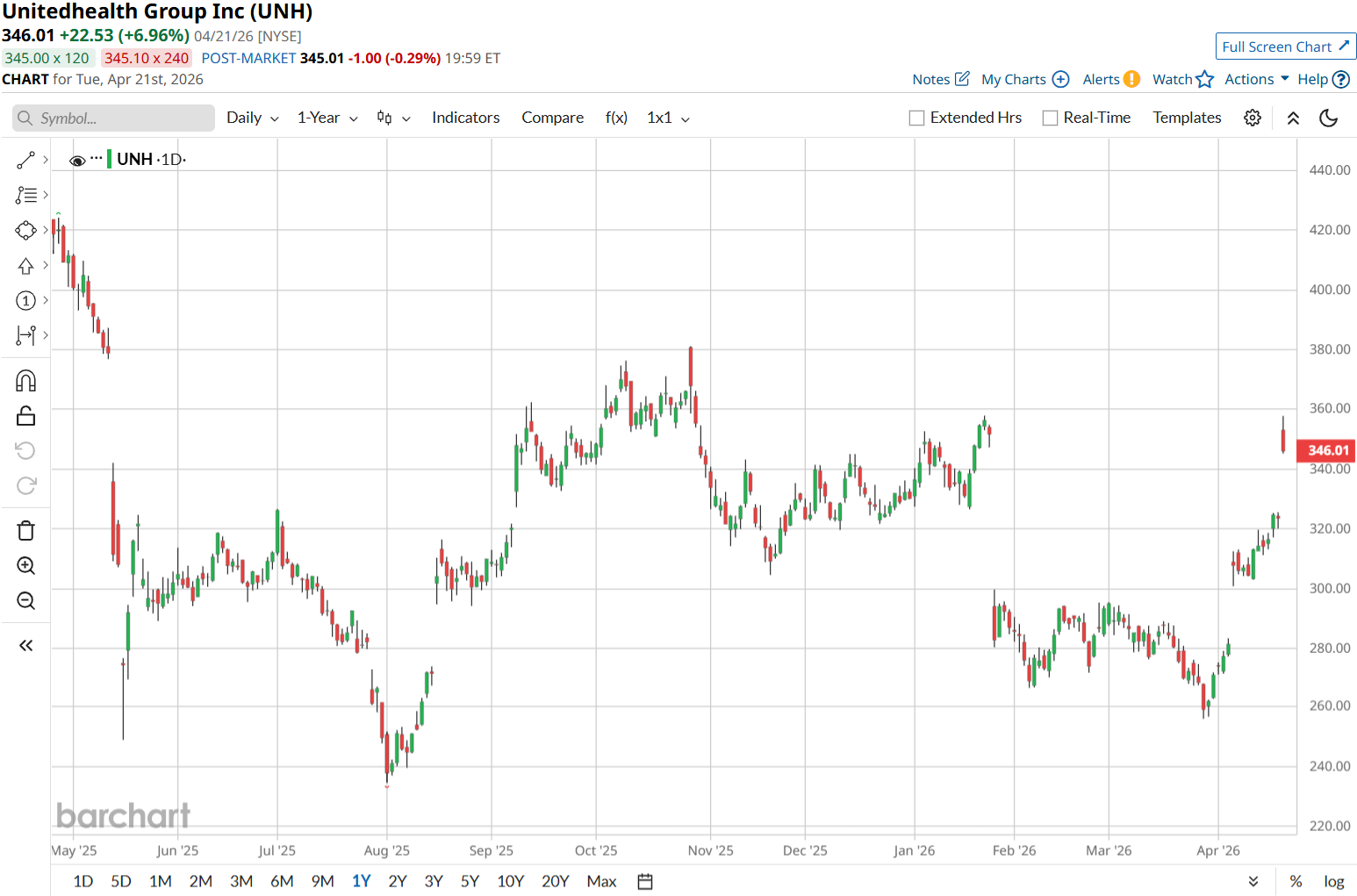The image size is (1357, 896).
Task: Open the numbered annotation tool
Action: click(x=25, y=300)
